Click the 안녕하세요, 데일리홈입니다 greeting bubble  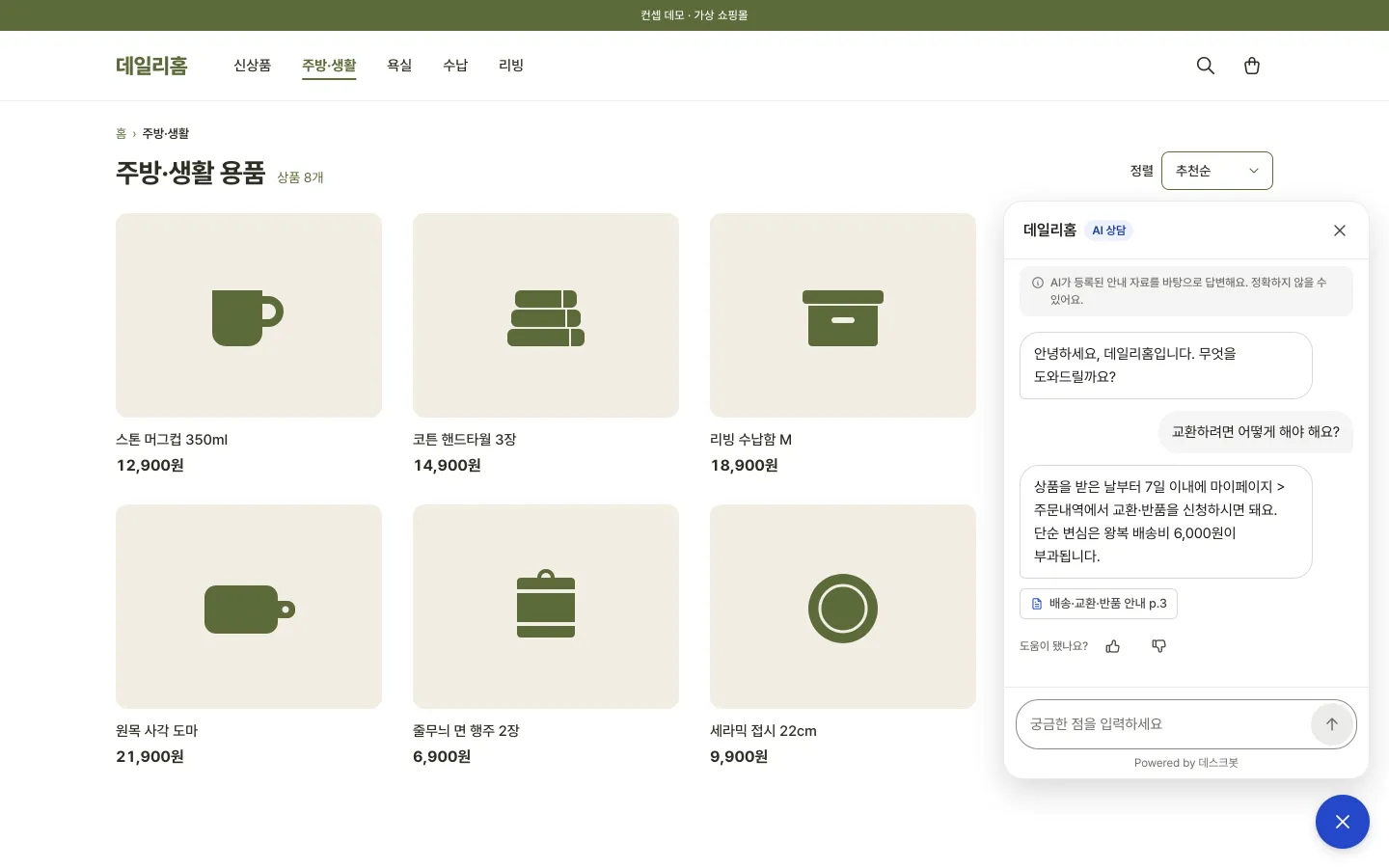(1166, 366)
